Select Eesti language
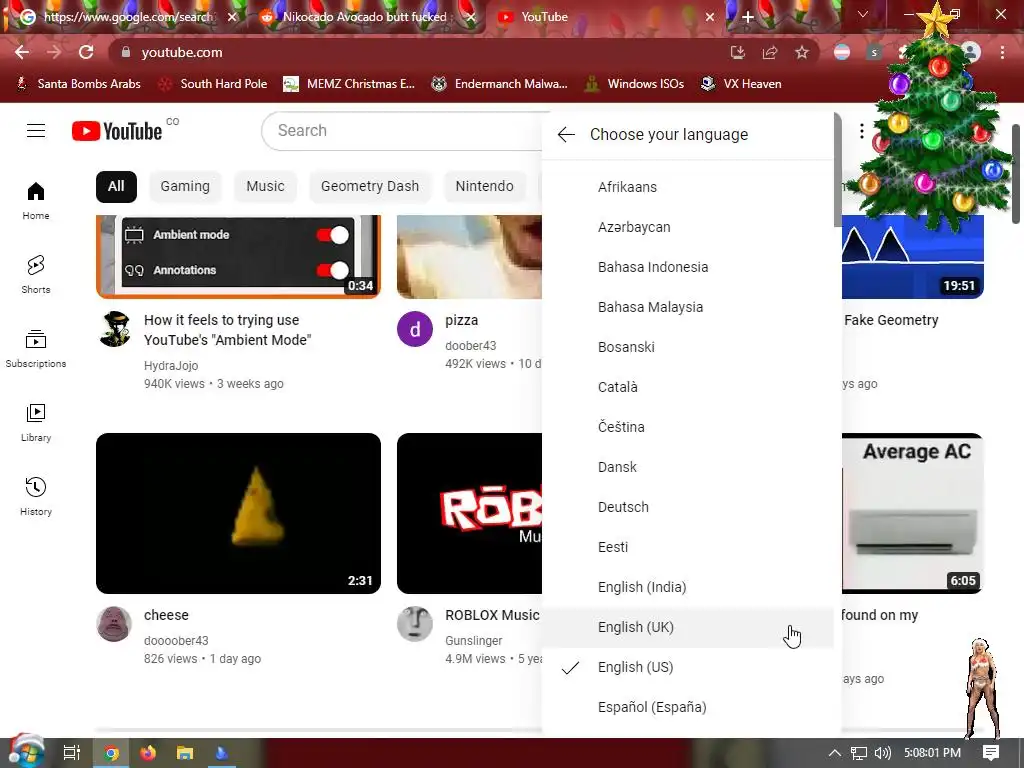This screenshot has width=1024, height=768. coord(688,547)
